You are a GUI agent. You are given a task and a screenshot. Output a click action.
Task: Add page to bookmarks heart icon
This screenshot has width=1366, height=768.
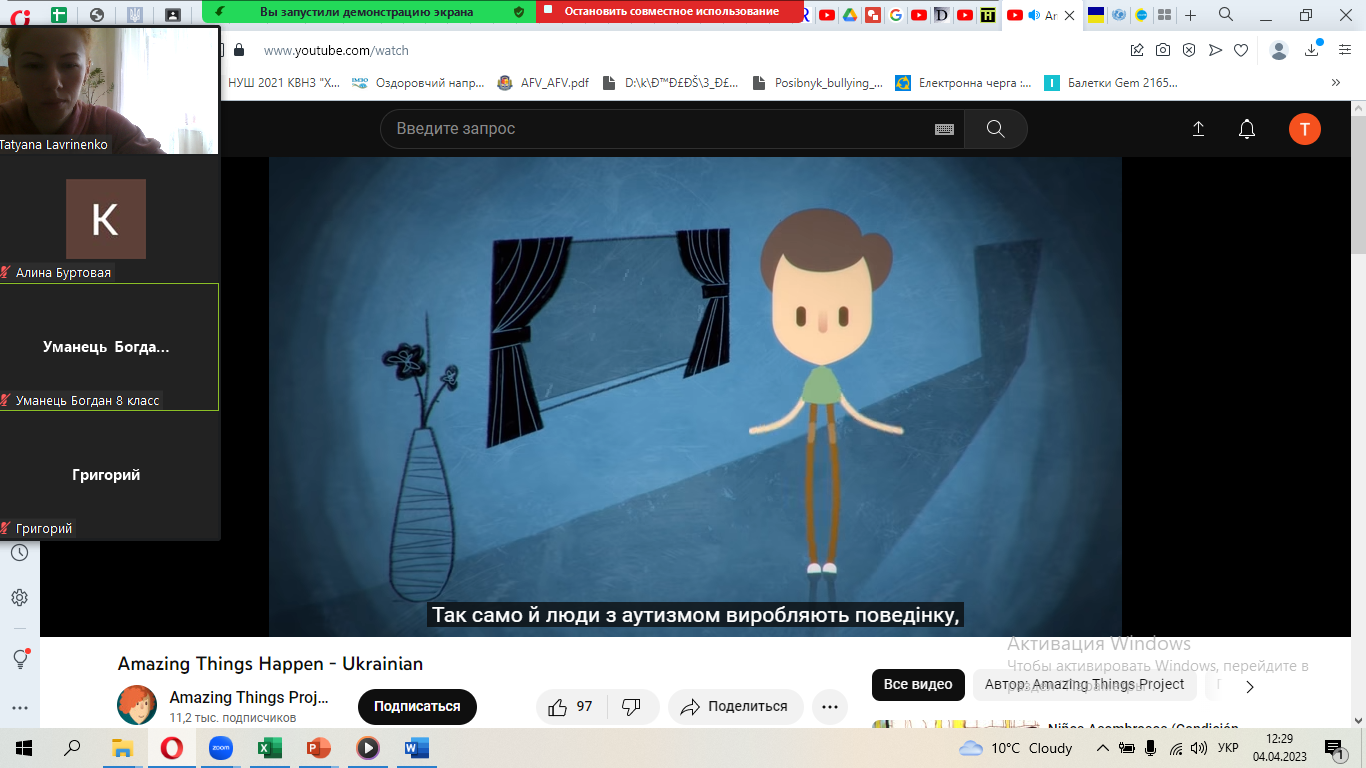click(1241, 50)
